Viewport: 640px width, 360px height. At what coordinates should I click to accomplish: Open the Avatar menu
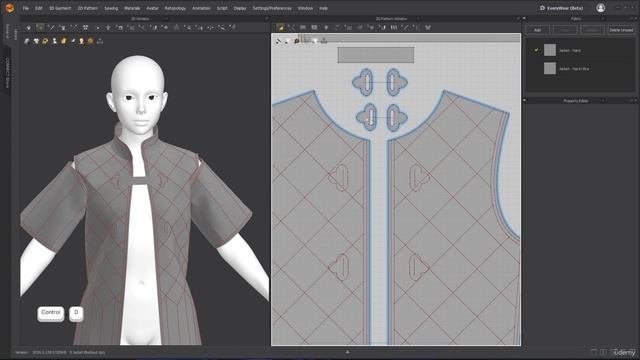[x=152, y=8]
